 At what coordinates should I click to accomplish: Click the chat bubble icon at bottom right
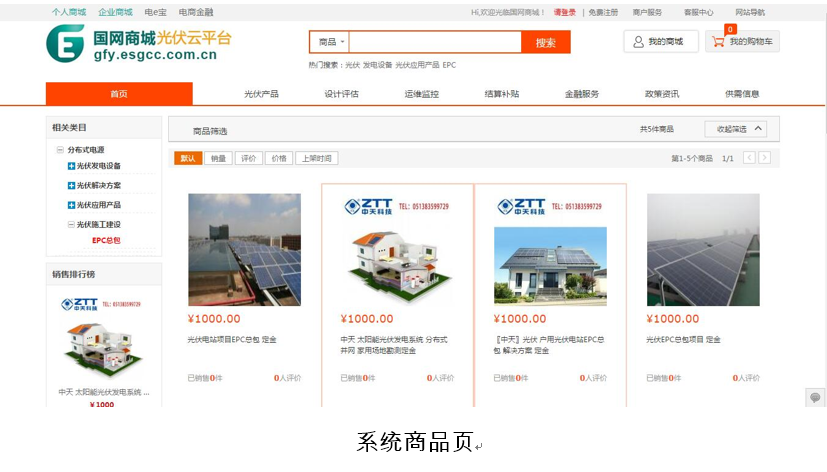click(815, 398)
